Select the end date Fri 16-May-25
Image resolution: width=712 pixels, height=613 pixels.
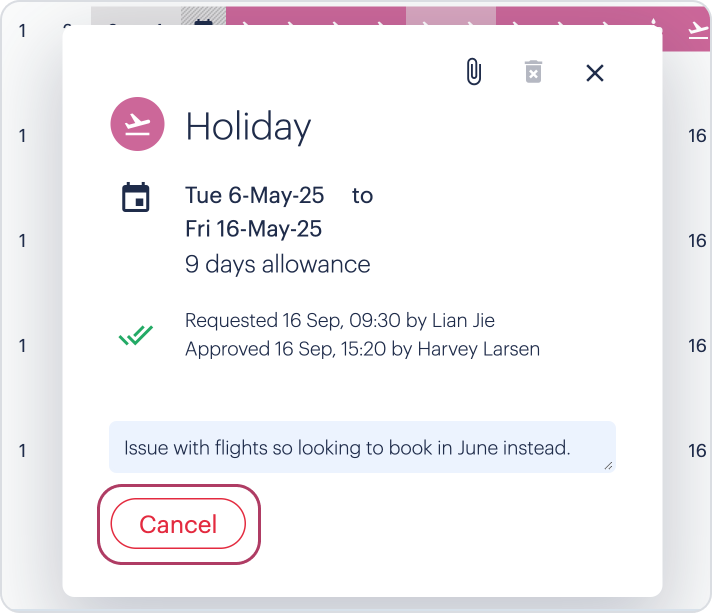253,228
